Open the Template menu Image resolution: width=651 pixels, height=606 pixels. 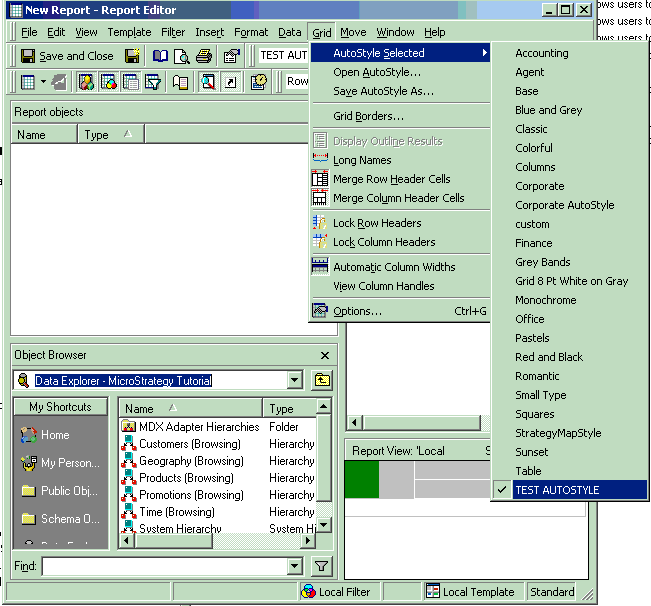point(129,32)
